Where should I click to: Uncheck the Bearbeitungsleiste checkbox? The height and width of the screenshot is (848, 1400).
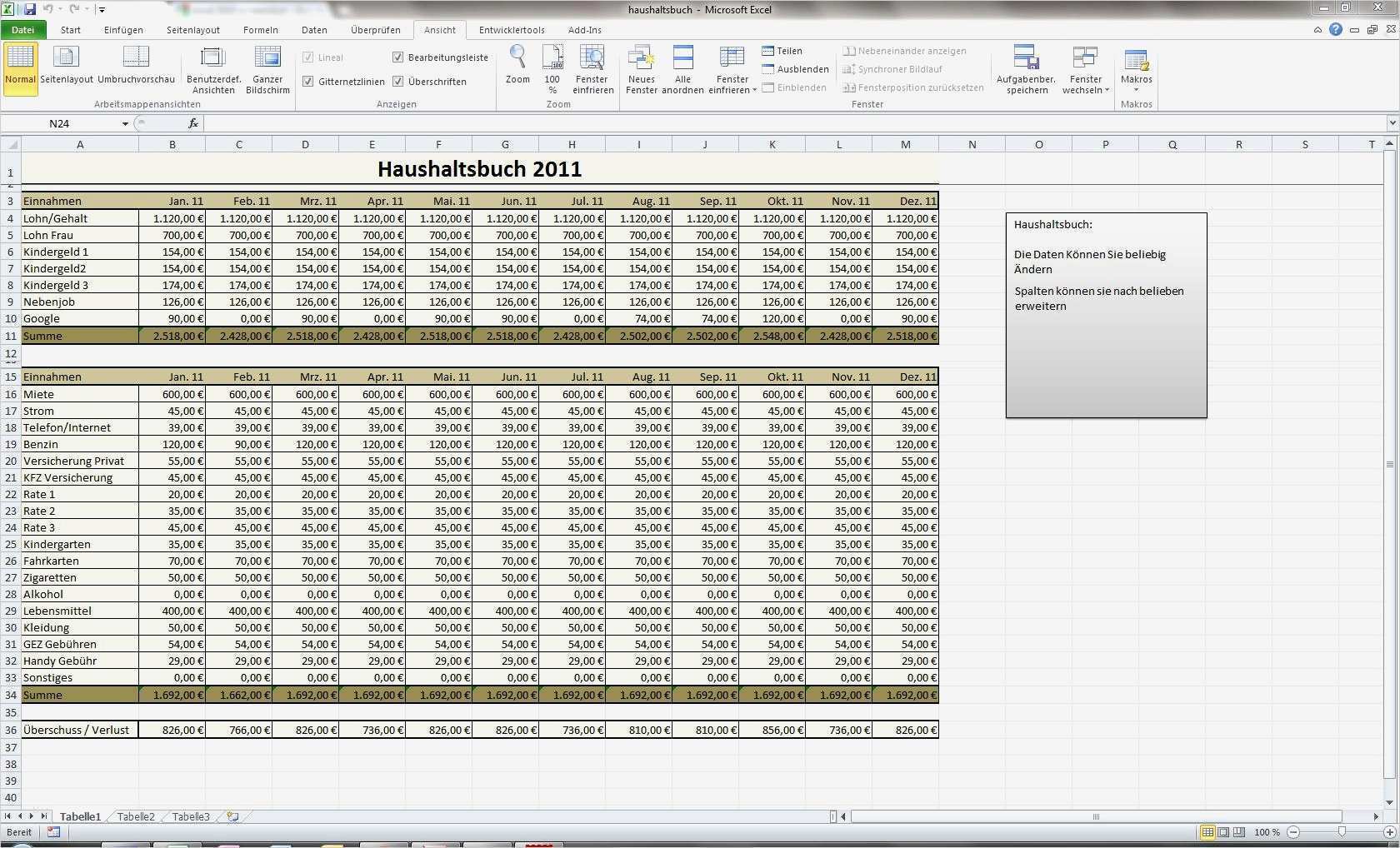[x=398, y=57]
